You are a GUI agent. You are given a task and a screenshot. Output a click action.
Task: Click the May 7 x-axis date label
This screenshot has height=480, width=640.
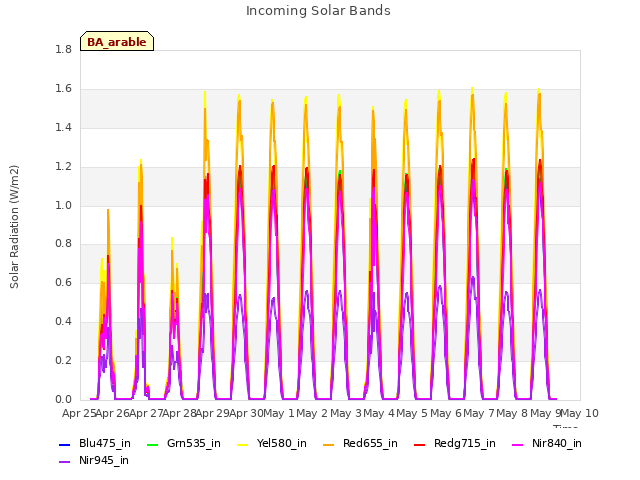[x=479, y=413]
